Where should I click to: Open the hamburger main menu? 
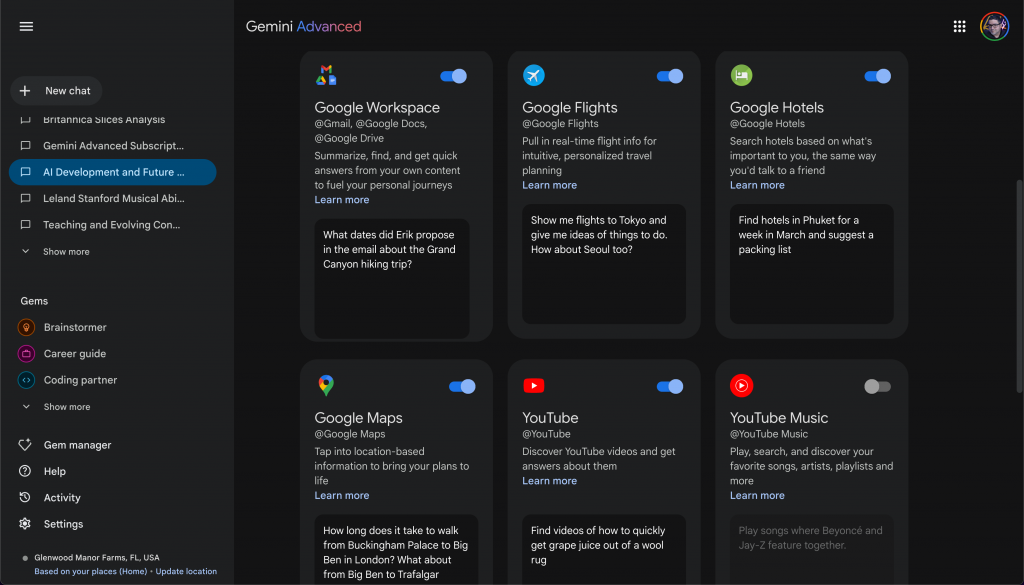[26, 26]
